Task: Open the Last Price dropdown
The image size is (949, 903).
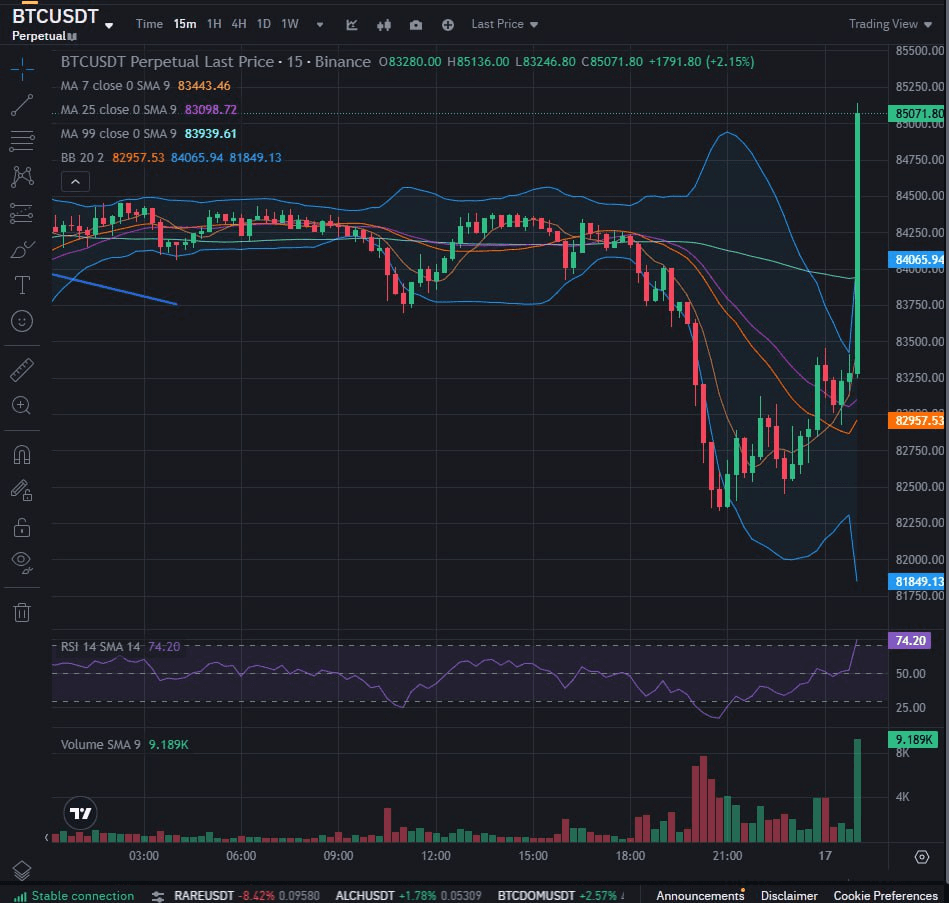Action: point(505,24)
